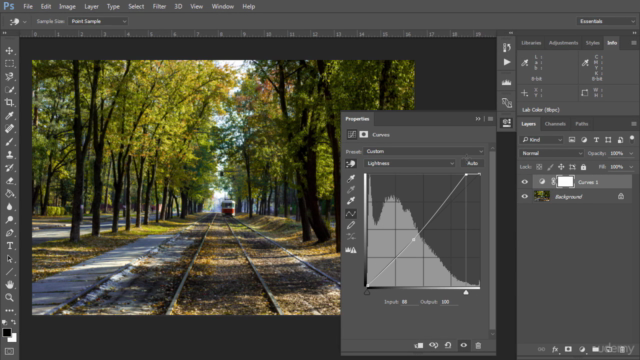The image size is (640, 360).
Task: Click the Curves Input value field
Action: (x=408, y=302)
